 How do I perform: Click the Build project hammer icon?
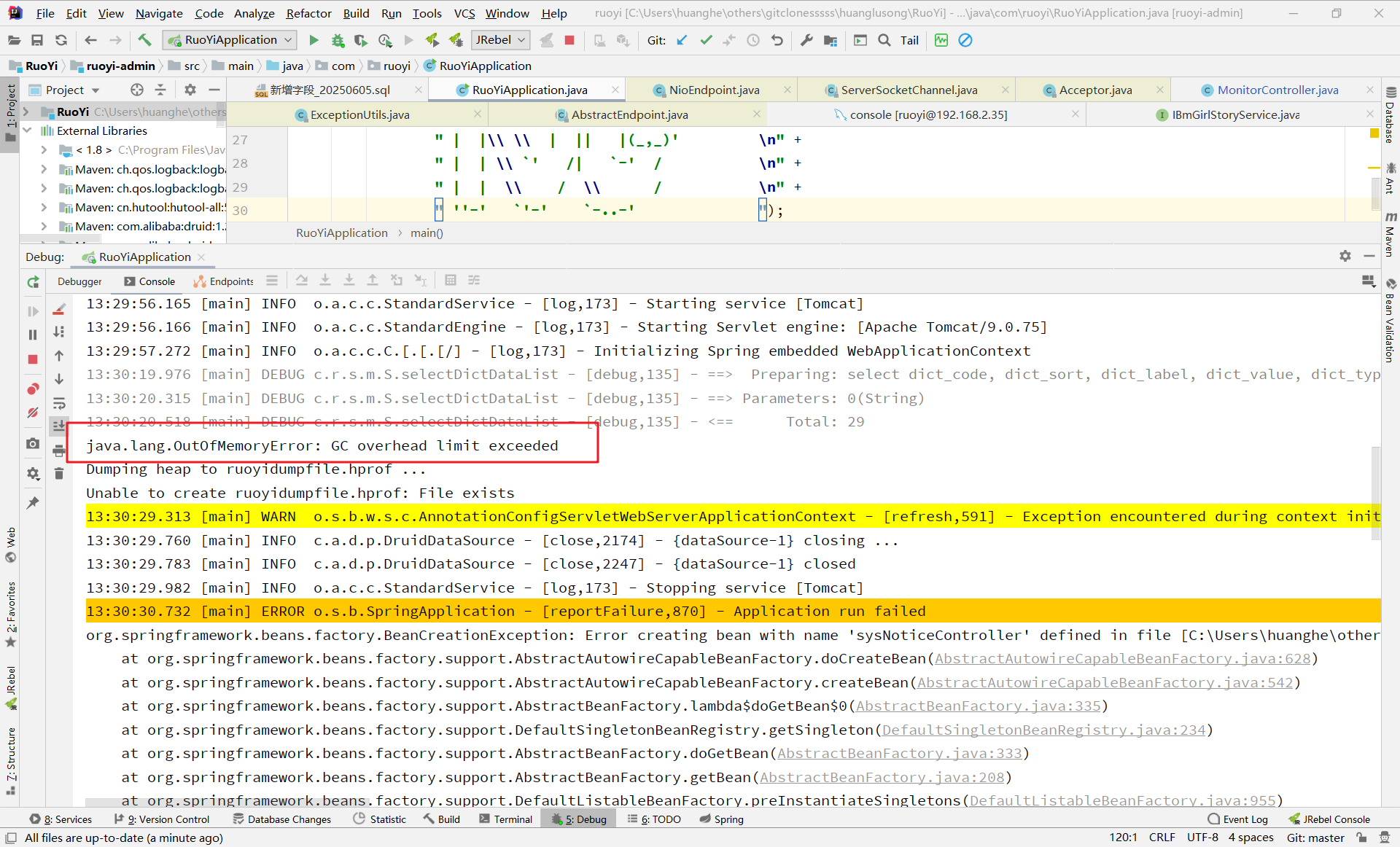coord(144,40)
